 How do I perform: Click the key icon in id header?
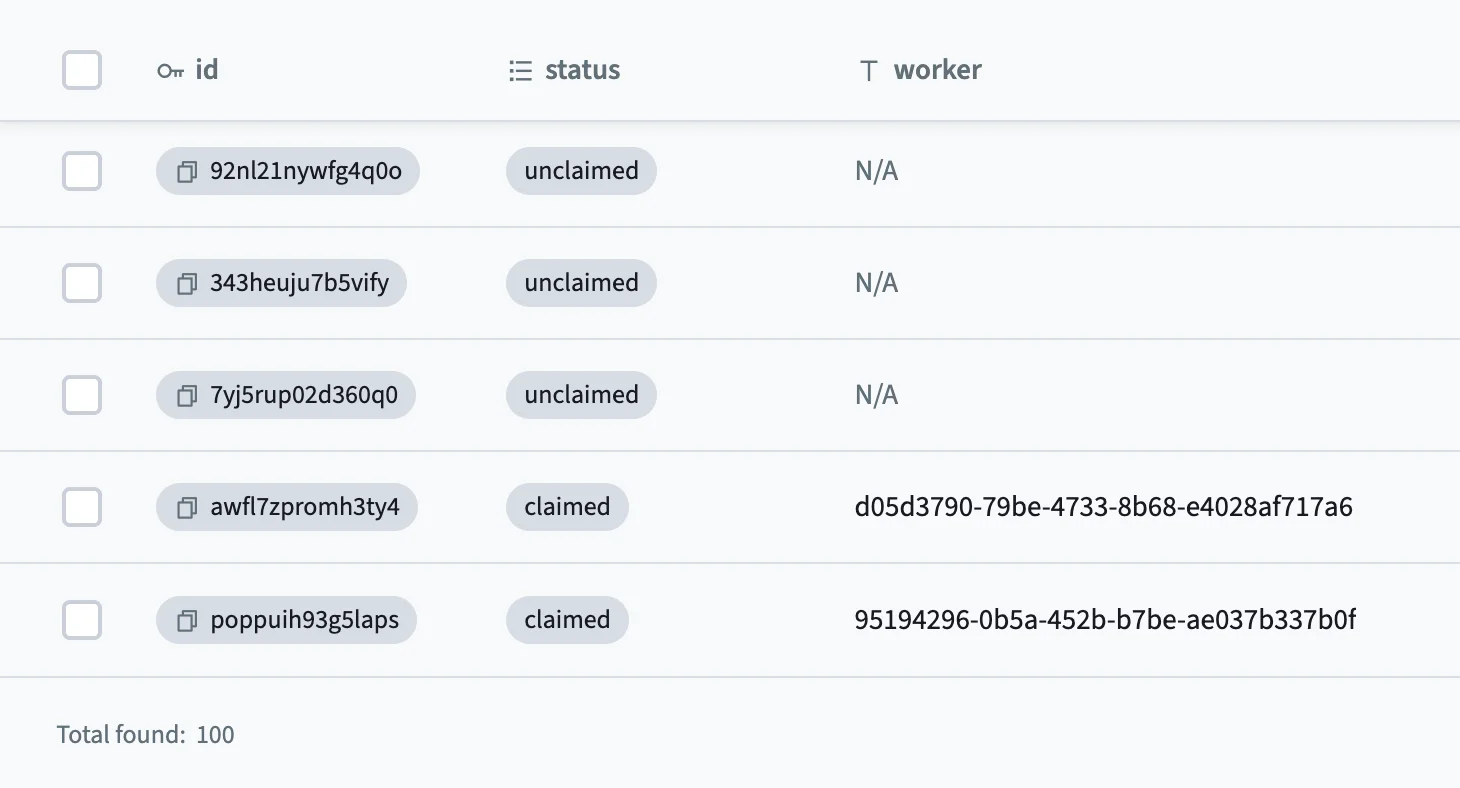click(x=171, y=71)
